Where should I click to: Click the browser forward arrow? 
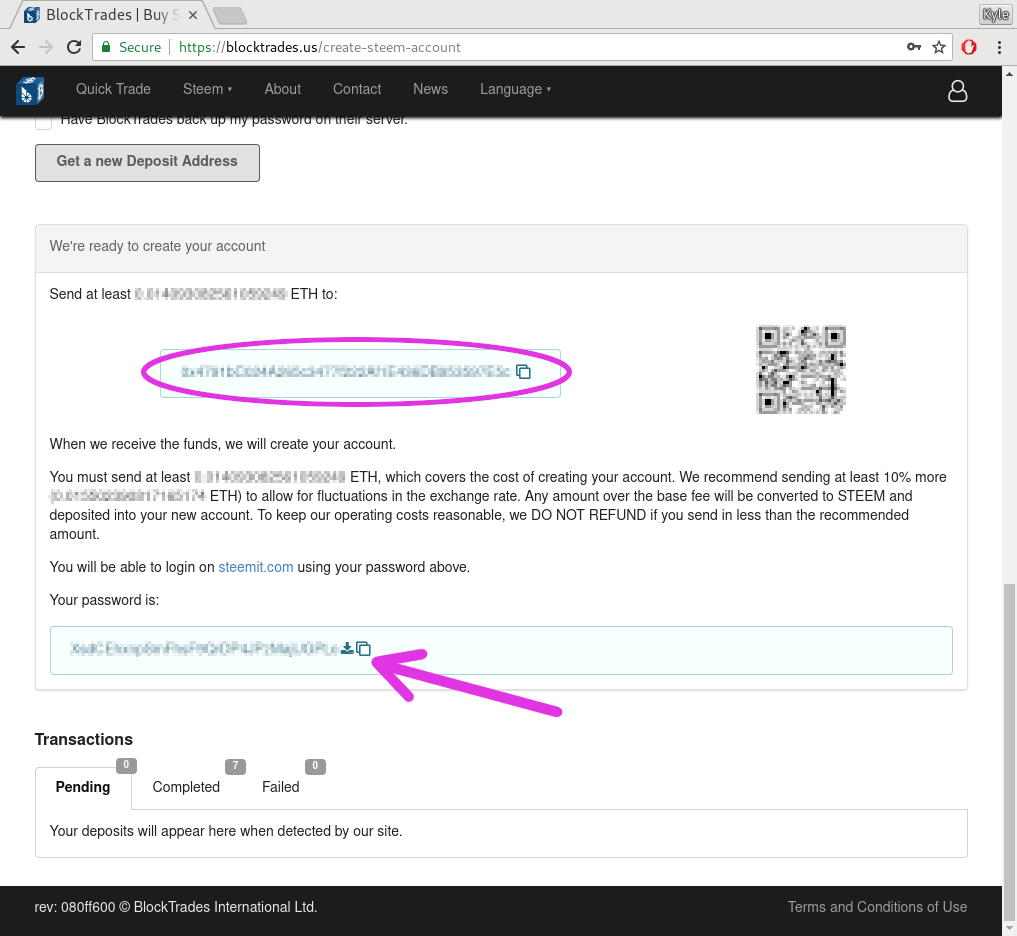pos(46,47)
